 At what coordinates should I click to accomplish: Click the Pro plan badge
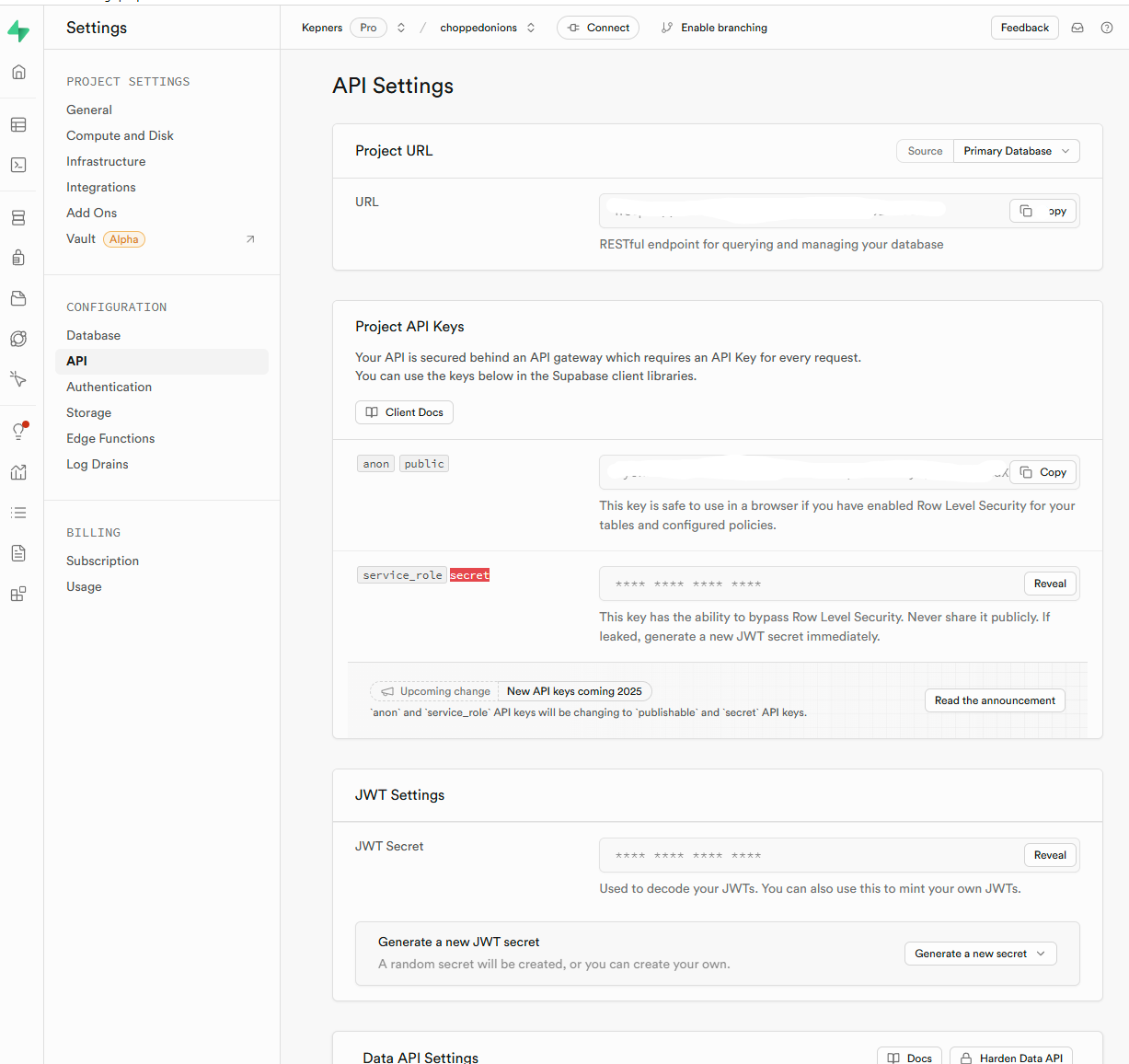[368, 28]
